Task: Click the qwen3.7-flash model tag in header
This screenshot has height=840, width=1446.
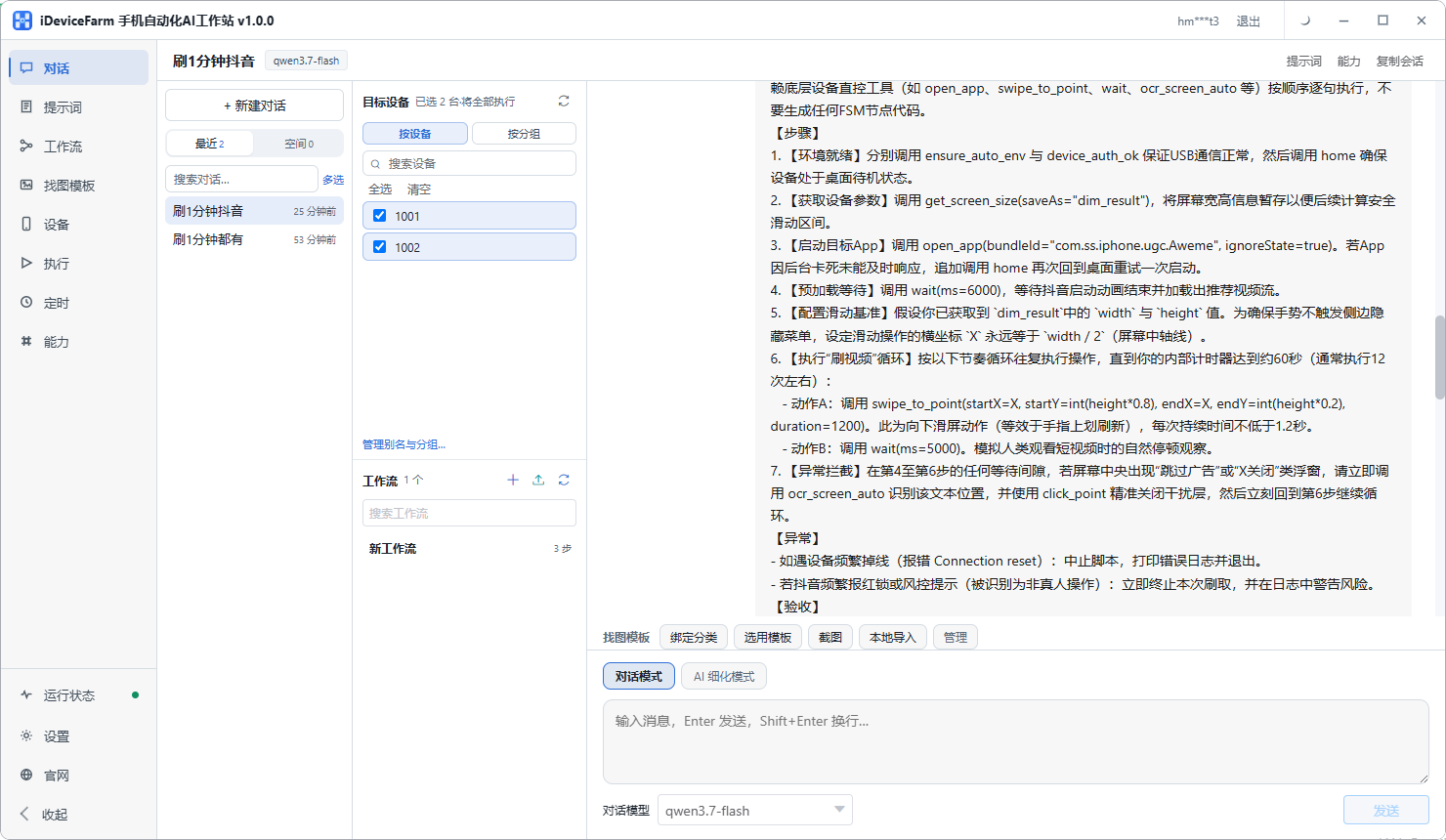Action: [306, 61]
